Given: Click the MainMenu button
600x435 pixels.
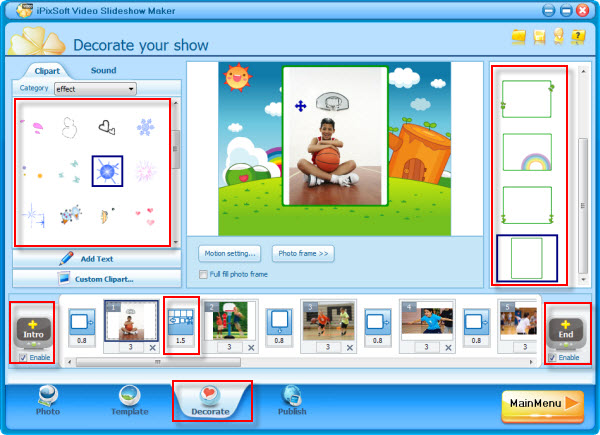Looking at the screenshot, I should coord(543,405).
